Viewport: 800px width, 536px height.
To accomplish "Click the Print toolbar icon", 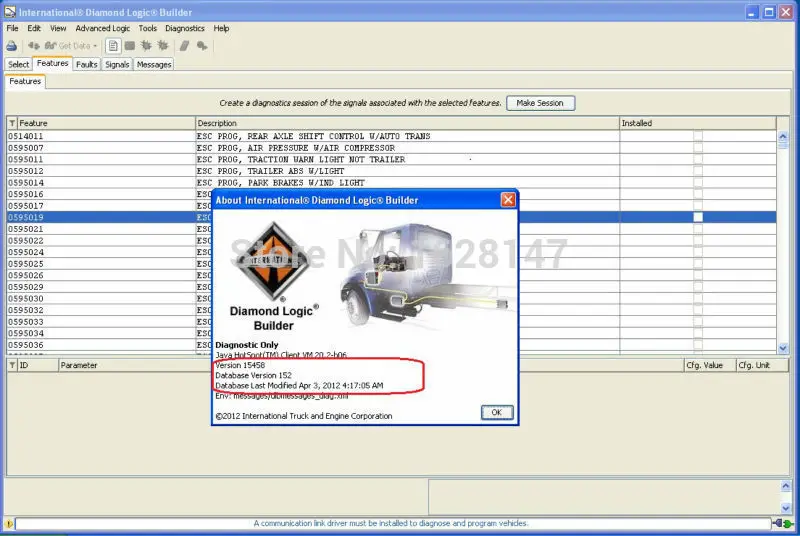I will tap(11, 46).
